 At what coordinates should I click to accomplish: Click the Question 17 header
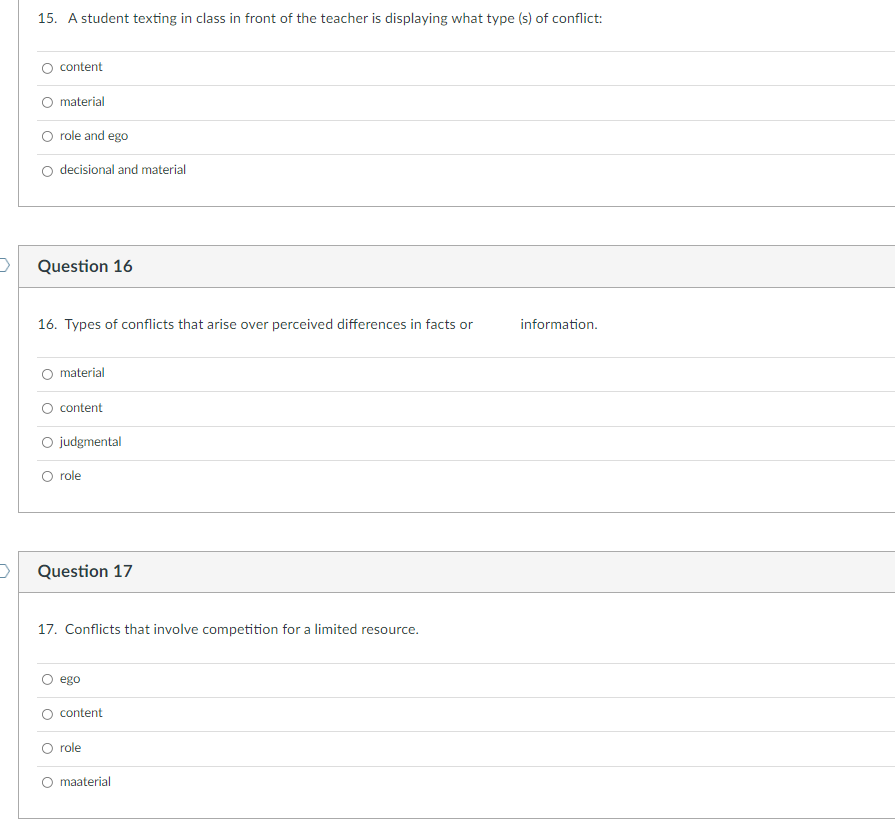click(x=85, y=571)
